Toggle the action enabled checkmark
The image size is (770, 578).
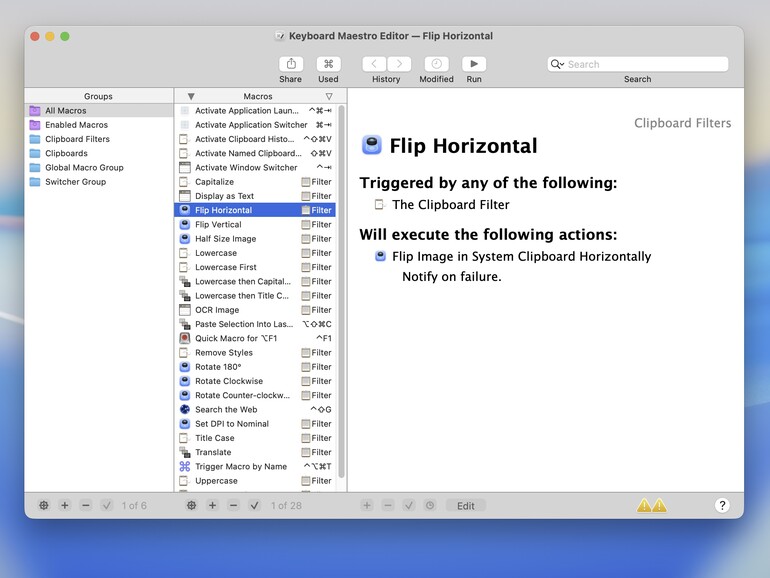[409, 505]
